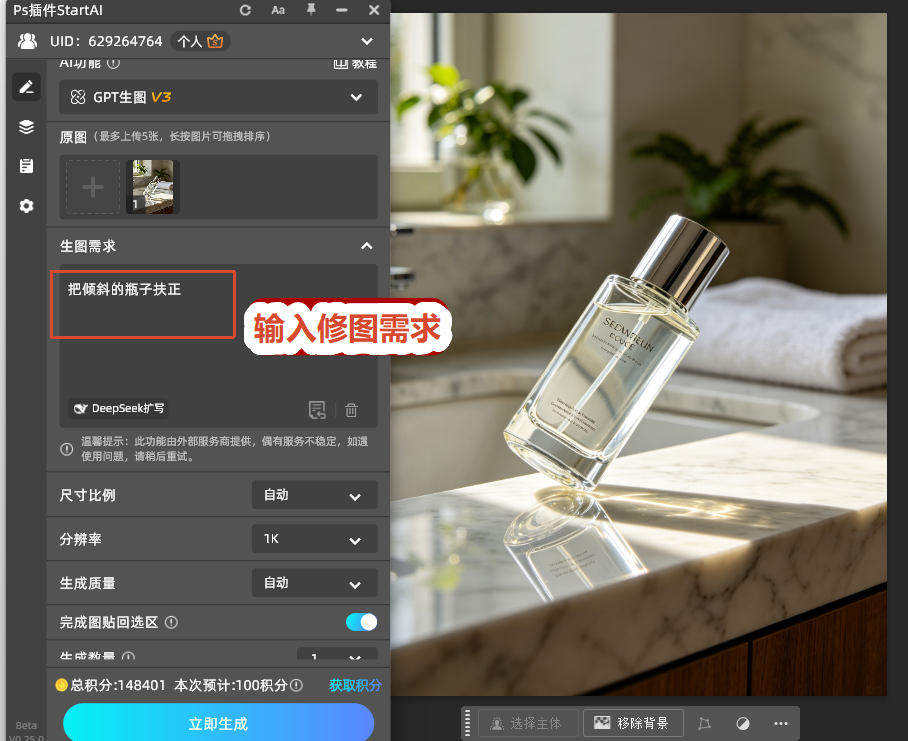Expand the UID account dropdown chevron

(x=367, y=42)
